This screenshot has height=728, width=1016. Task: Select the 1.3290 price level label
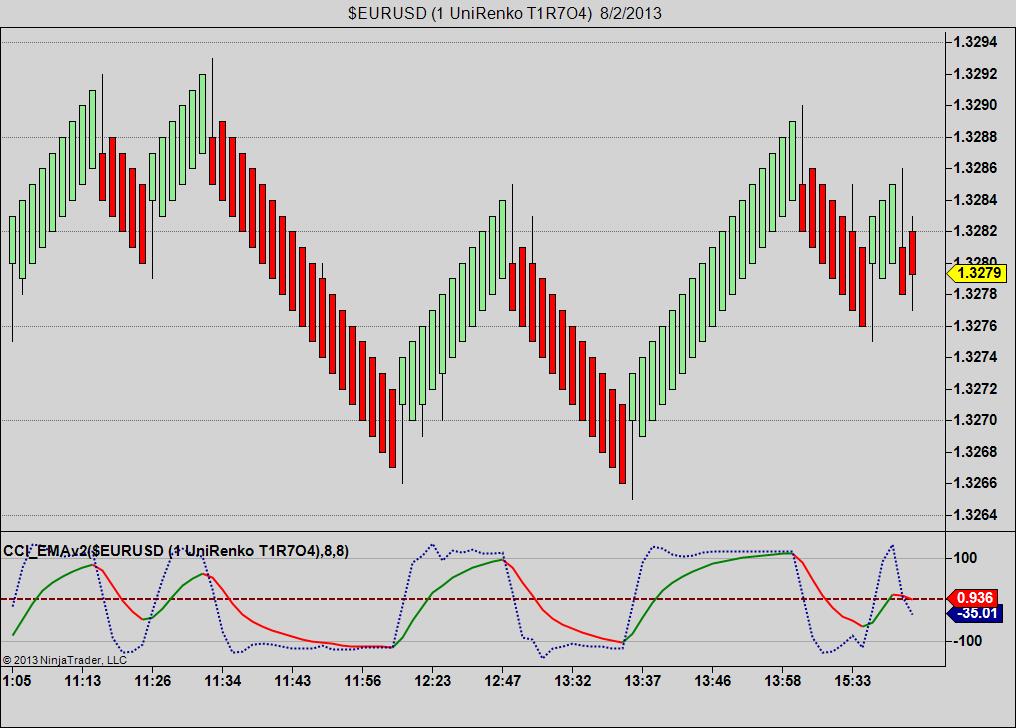(975, 105)
